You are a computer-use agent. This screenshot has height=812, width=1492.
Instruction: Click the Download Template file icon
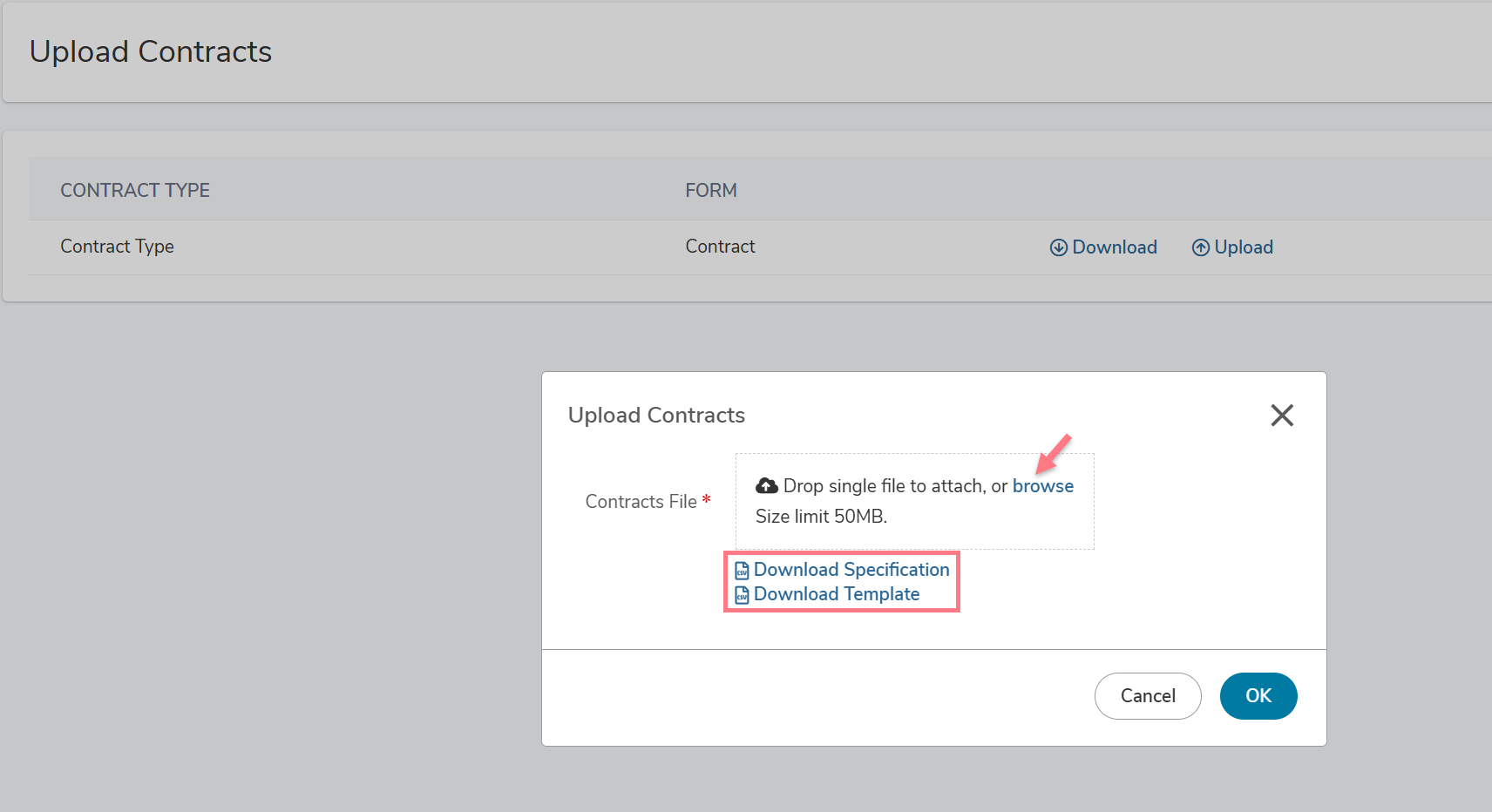[743, 595]
